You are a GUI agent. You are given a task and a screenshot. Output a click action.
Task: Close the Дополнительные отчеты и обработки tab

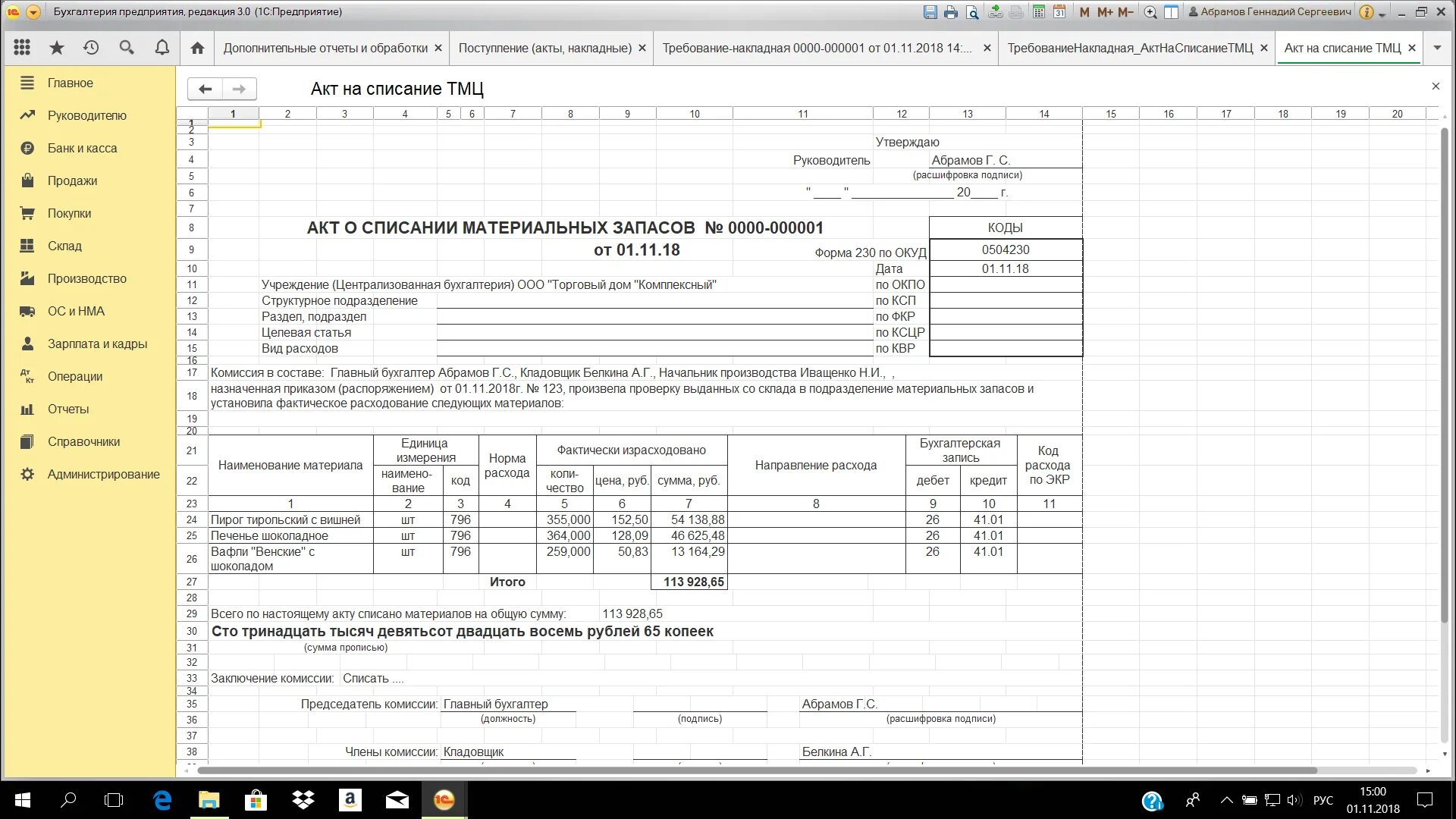pyautogui.click(x=438, y=48)
